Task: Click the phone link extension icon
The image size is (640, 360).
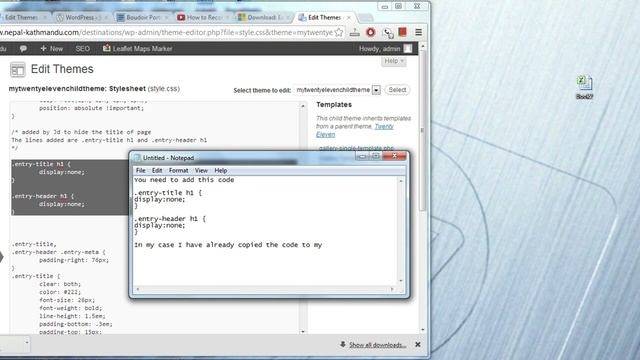Action: (388, 33)
